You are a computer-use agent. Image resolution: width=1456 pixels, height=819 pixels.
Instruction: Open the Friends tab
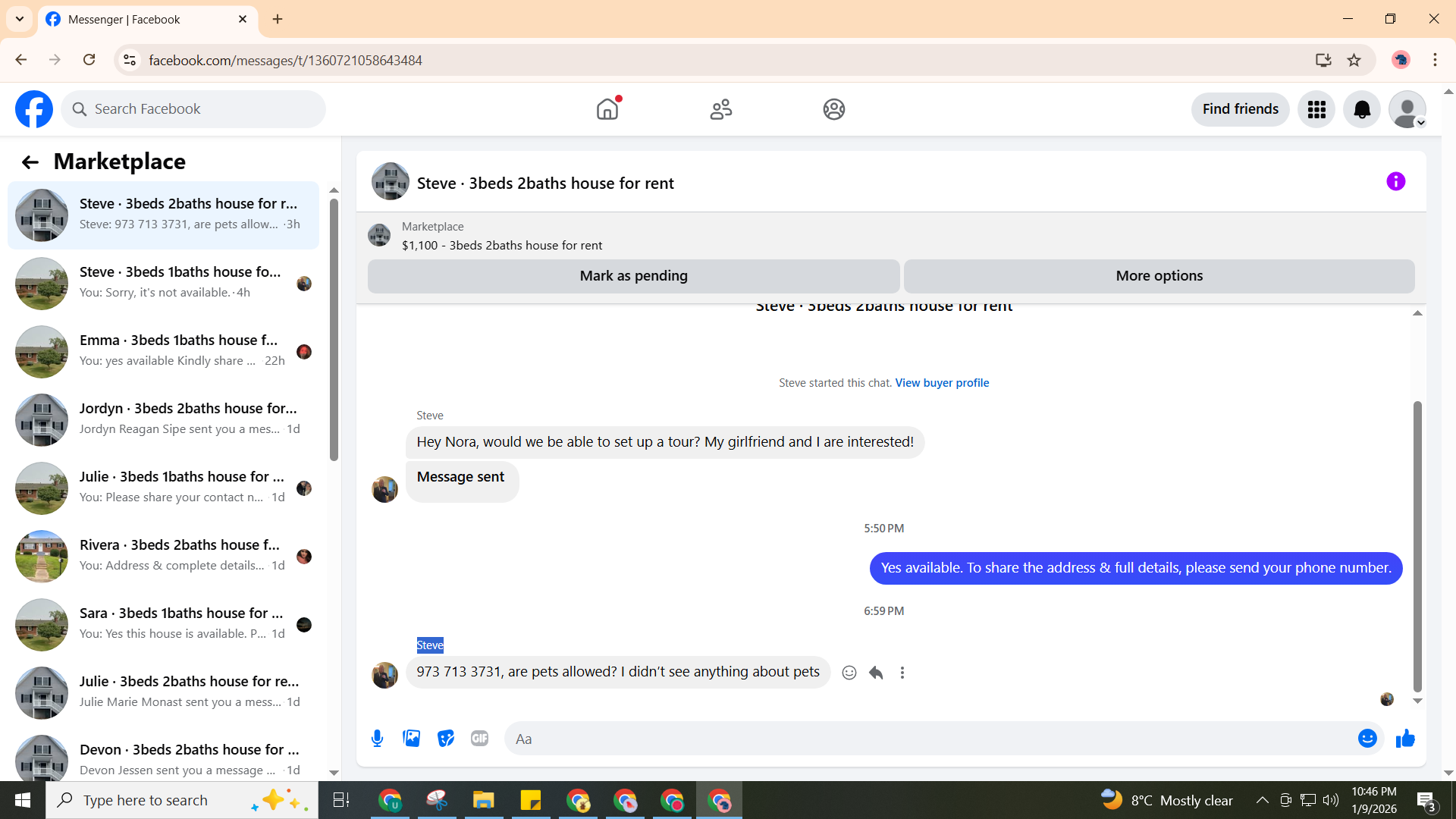click(720, 110)
